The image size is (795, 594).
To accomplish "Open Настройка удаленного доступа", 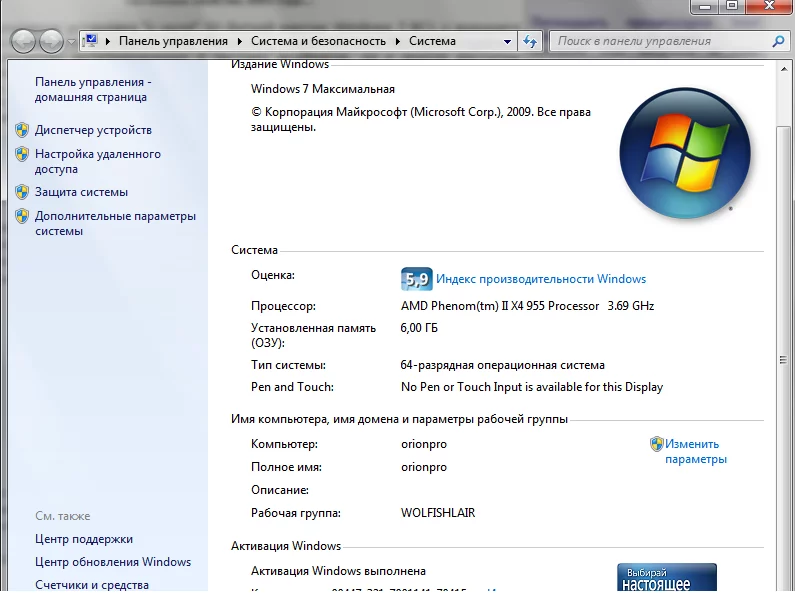I will coord(98,161).
